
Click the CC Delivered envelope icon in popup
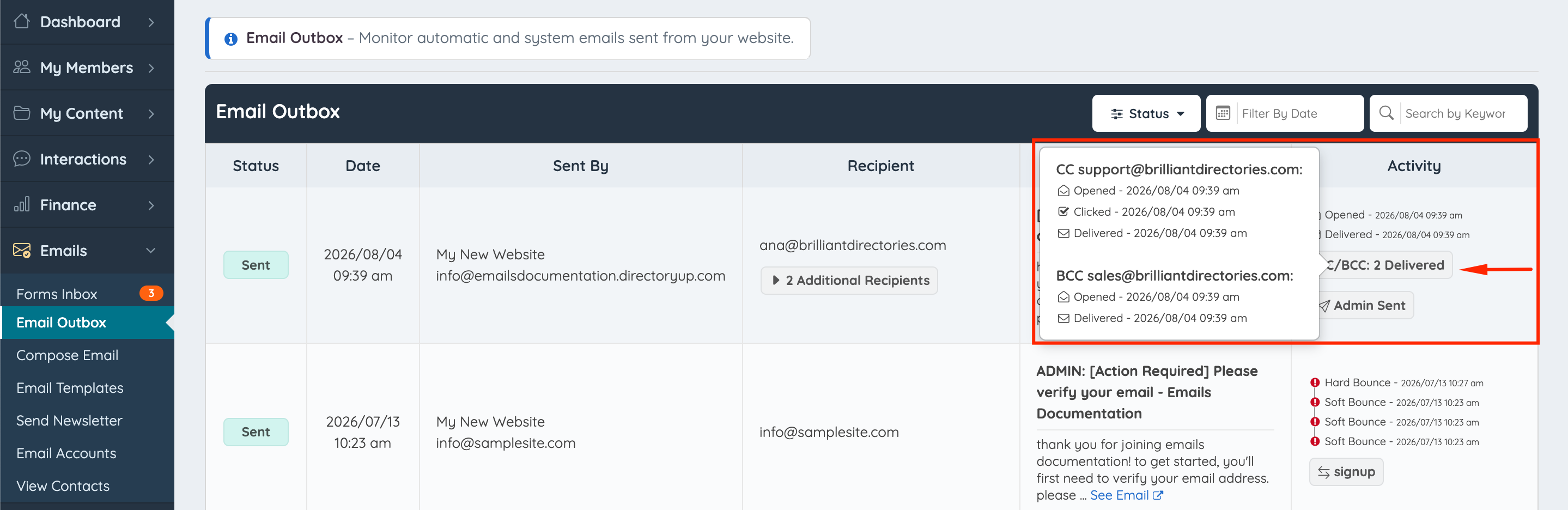1063,234
